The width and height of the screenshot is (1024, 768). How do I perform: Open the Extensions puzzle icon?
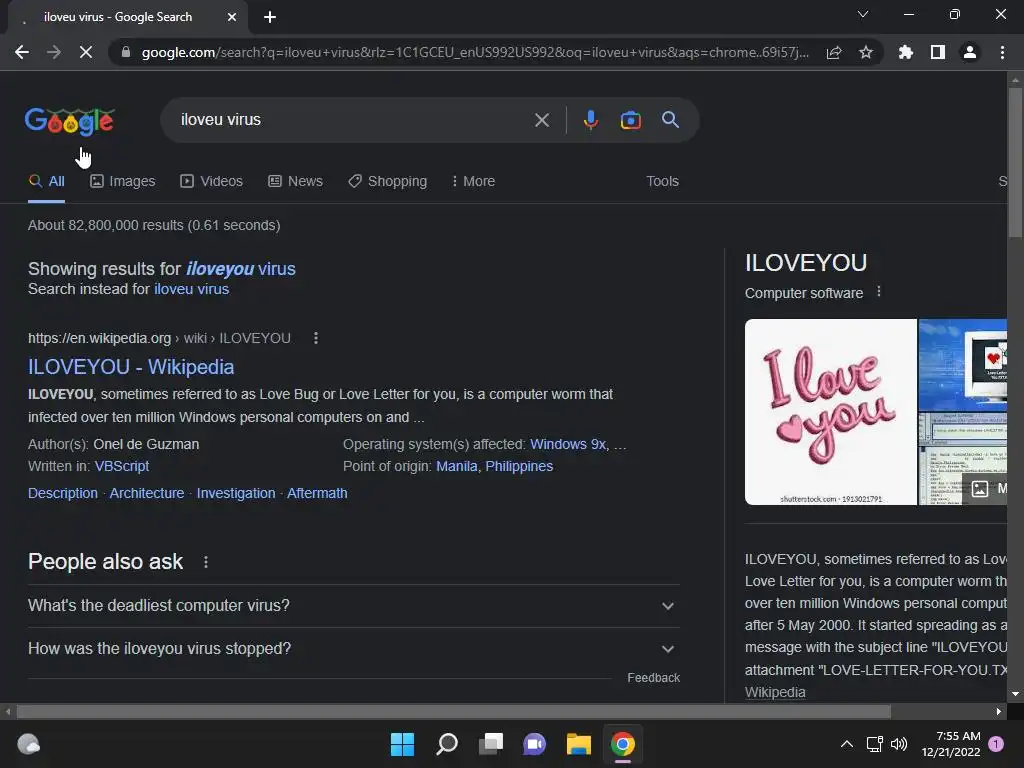coord(905,52)
